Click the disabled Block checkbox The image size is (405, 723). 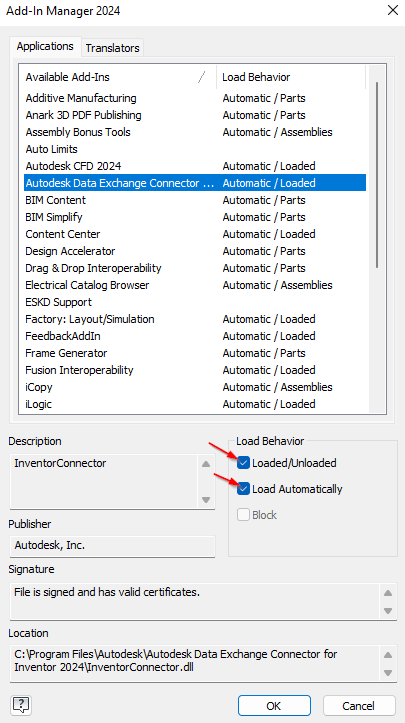pos(243,515)
